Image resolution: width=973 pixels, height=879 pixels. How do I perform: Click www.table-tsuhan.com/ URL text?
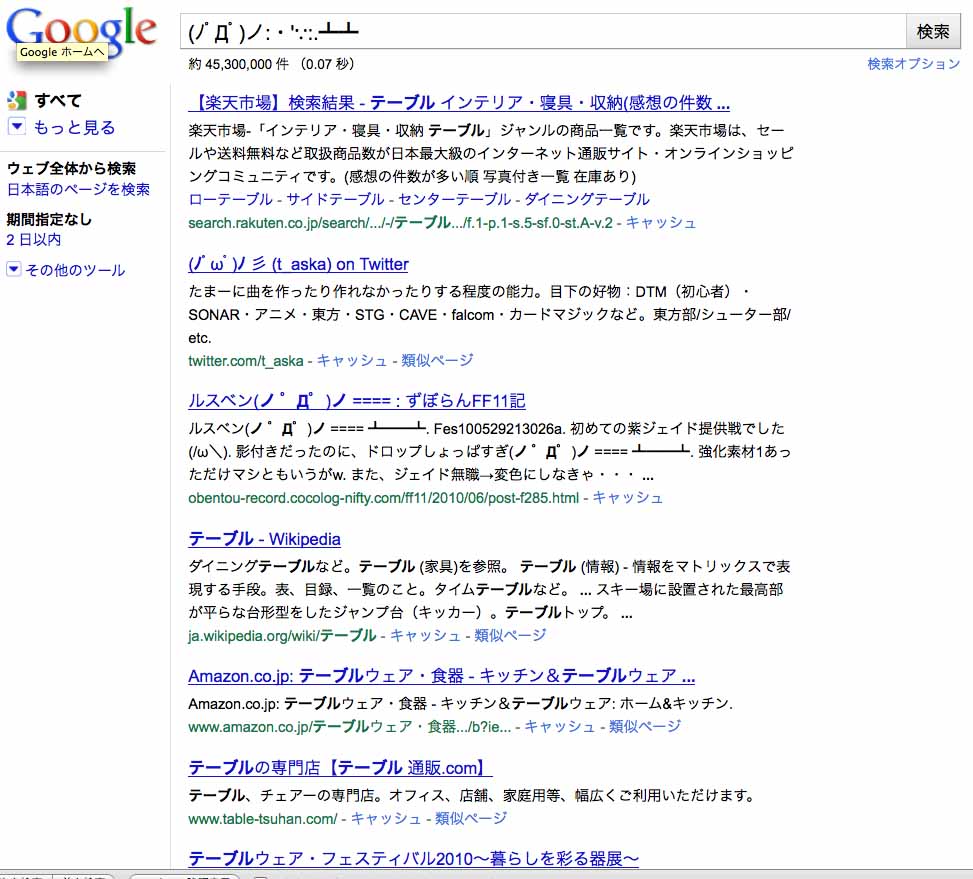(262, 819)
